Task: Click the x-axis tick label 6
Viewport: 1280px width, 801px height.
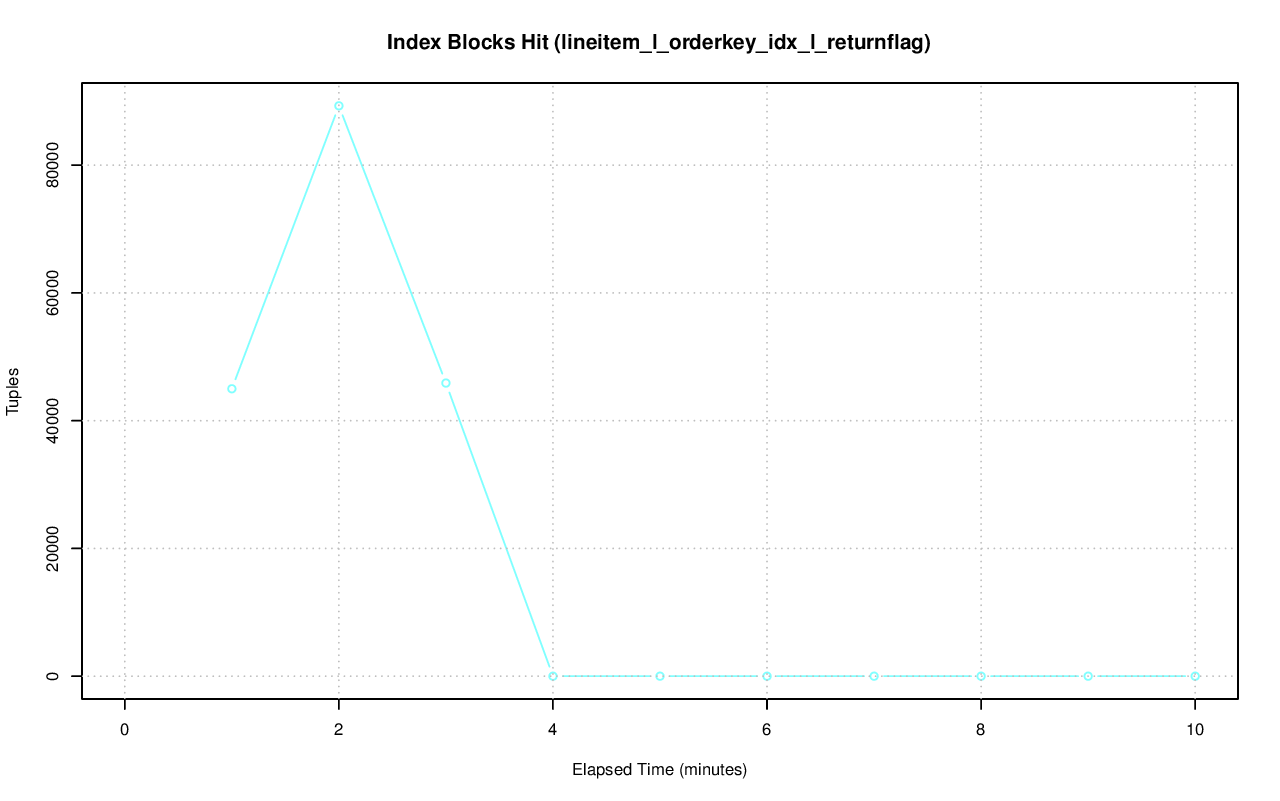Action: click(x=767, y=730)
